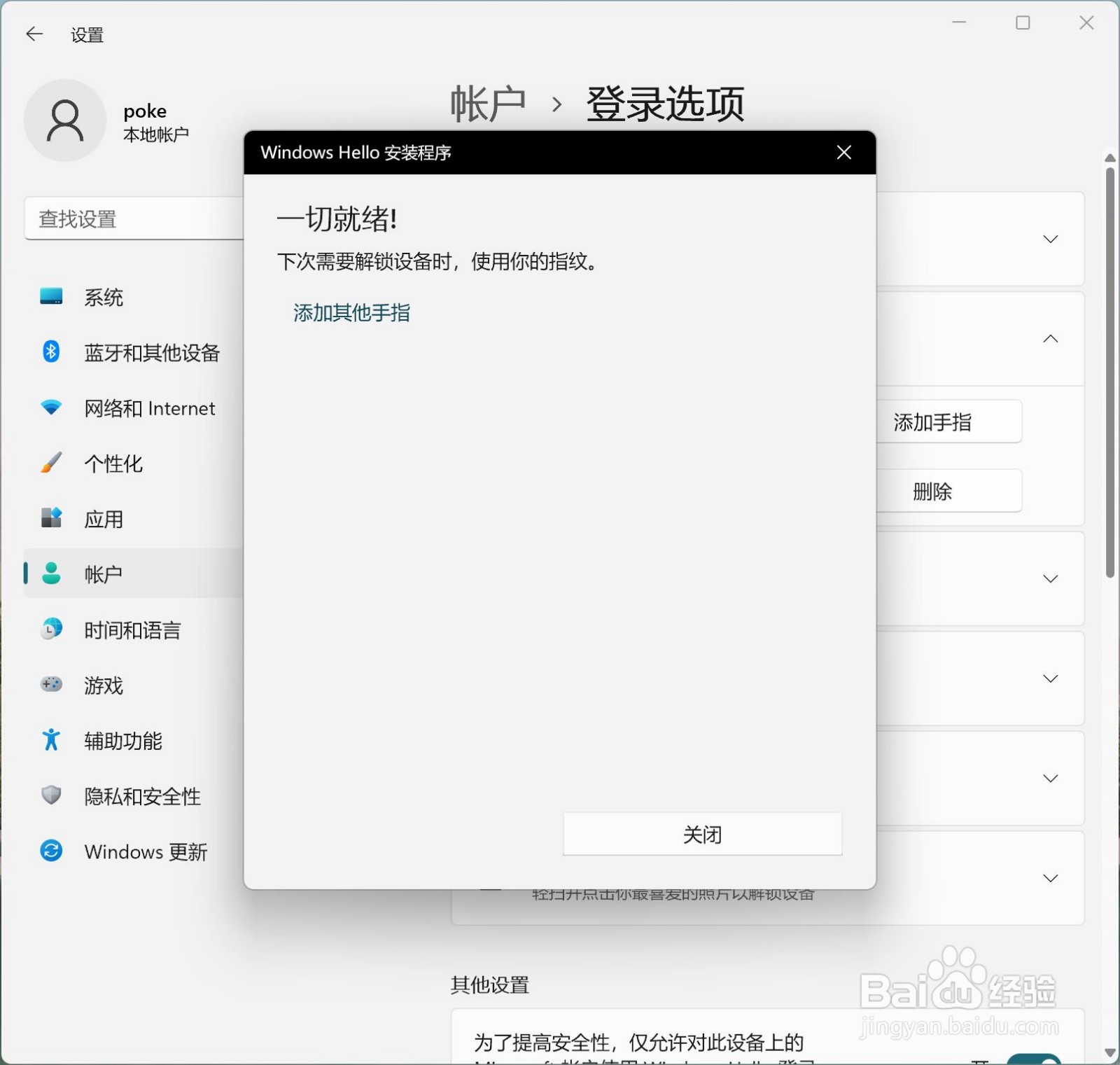Go to 应用 page
The width and height of the screenshot is (1120, 1065).
[104, 519]
